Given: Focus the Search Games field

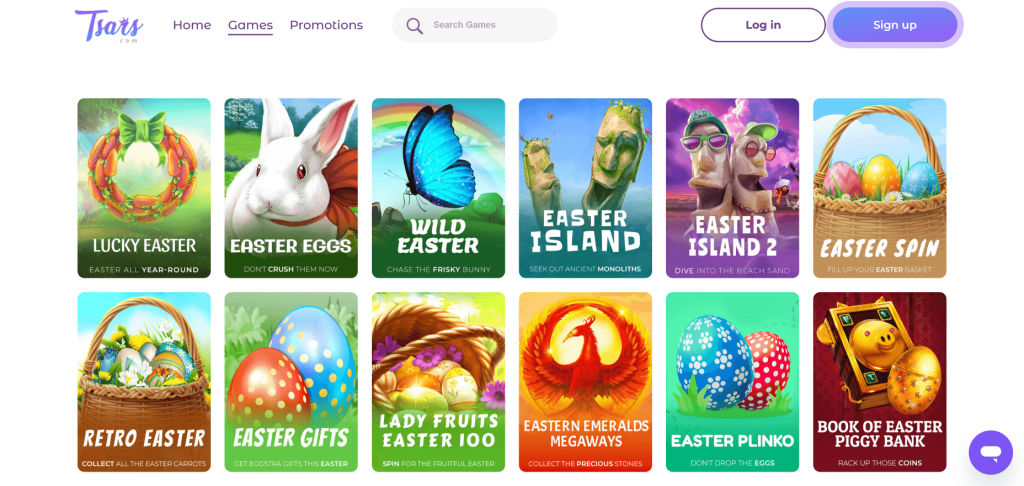Looking at the screenshot, I should 487,25.
